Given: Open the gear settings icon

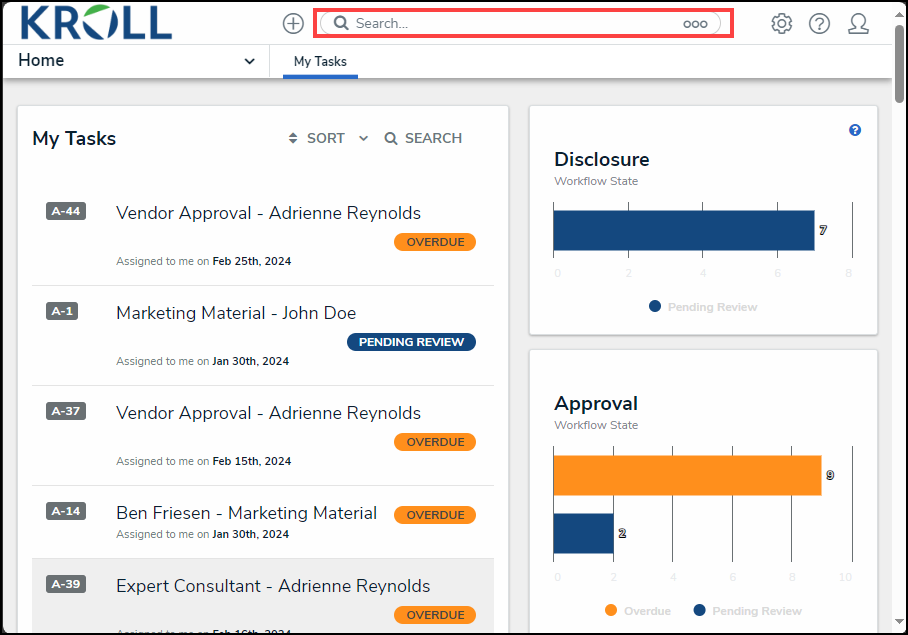Looking at the screenshot, I should coord(781,24).
